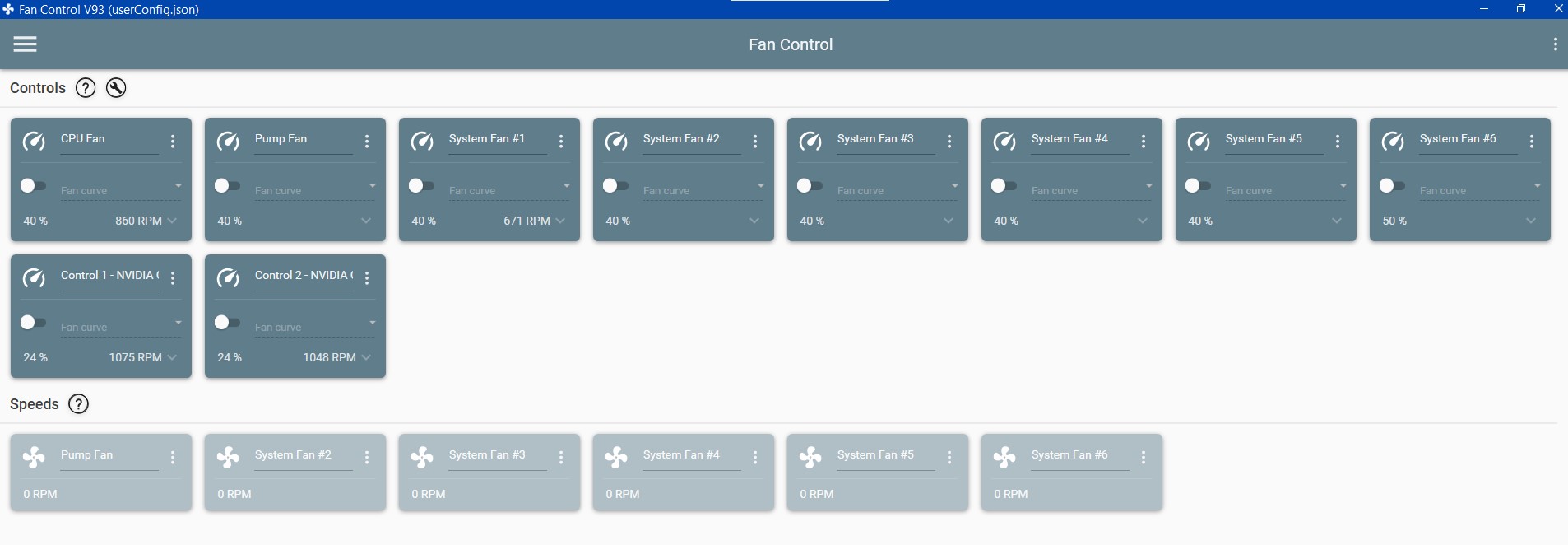Open Control 2 - NVIDIA card options menu

pos(367,278)
